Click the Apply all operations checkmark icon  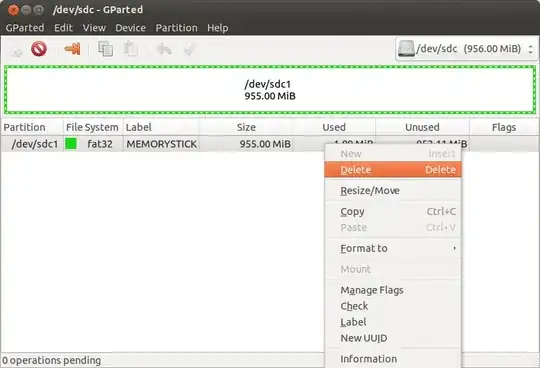(x=189, y=49)
